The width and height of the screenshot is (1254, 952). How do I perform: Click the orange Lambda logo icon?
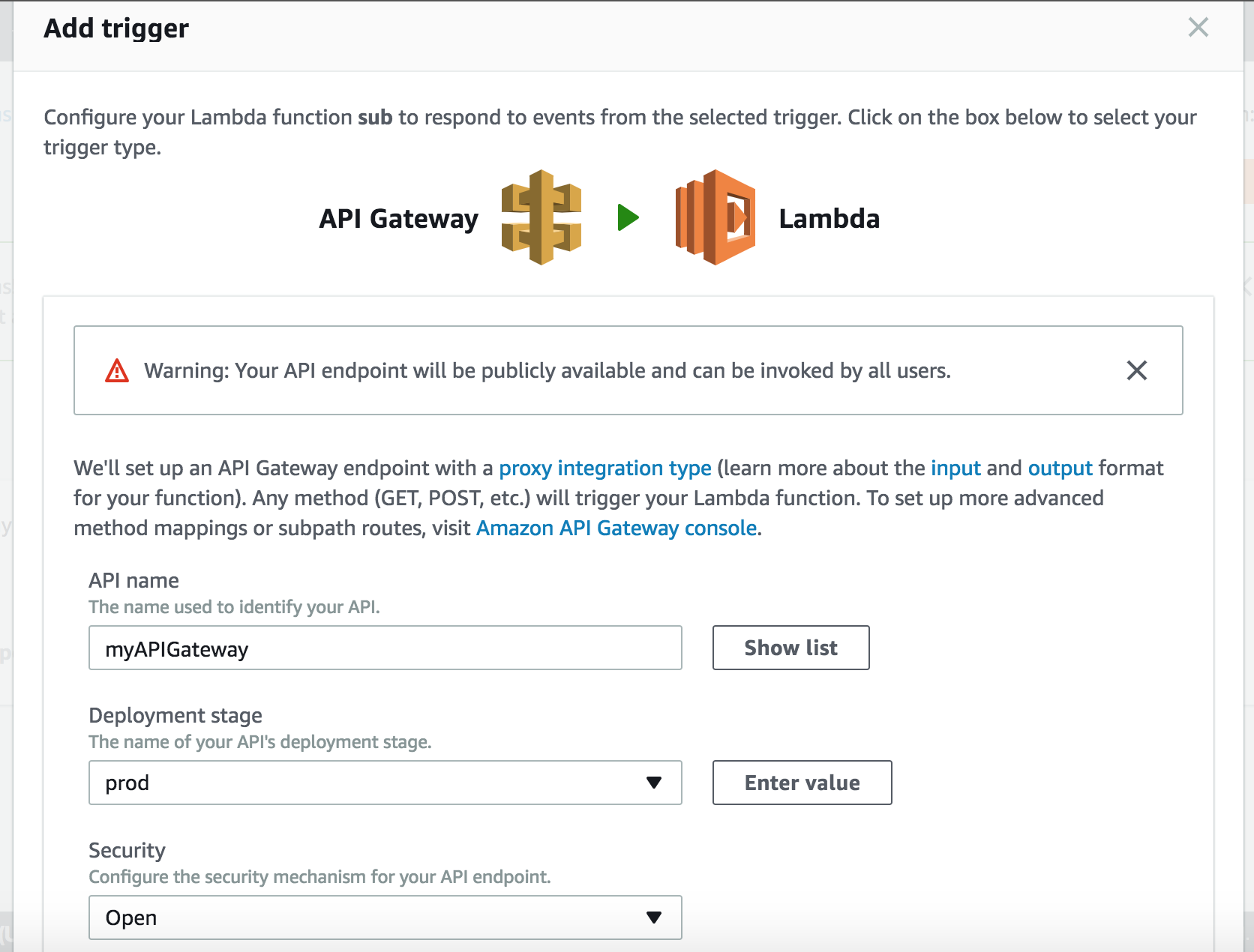[715, 217]
